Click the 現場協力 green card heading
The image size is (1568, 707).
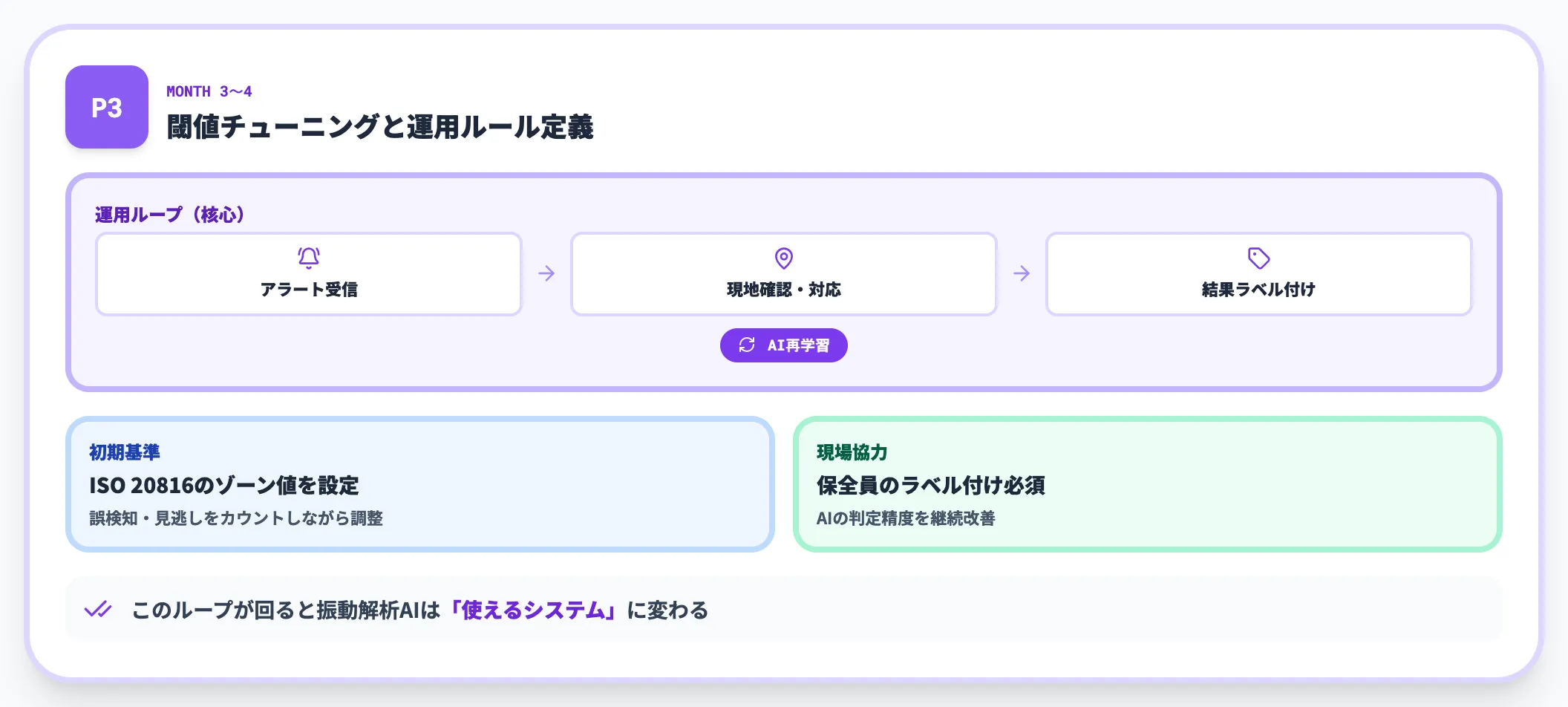pos(852,452)
